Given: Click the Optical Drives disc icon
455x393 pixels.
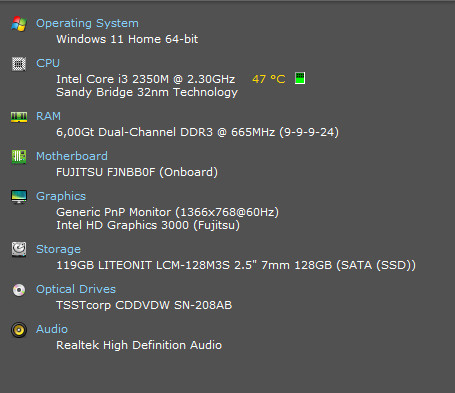Looking at the screenshot, I should pos(19,290).
